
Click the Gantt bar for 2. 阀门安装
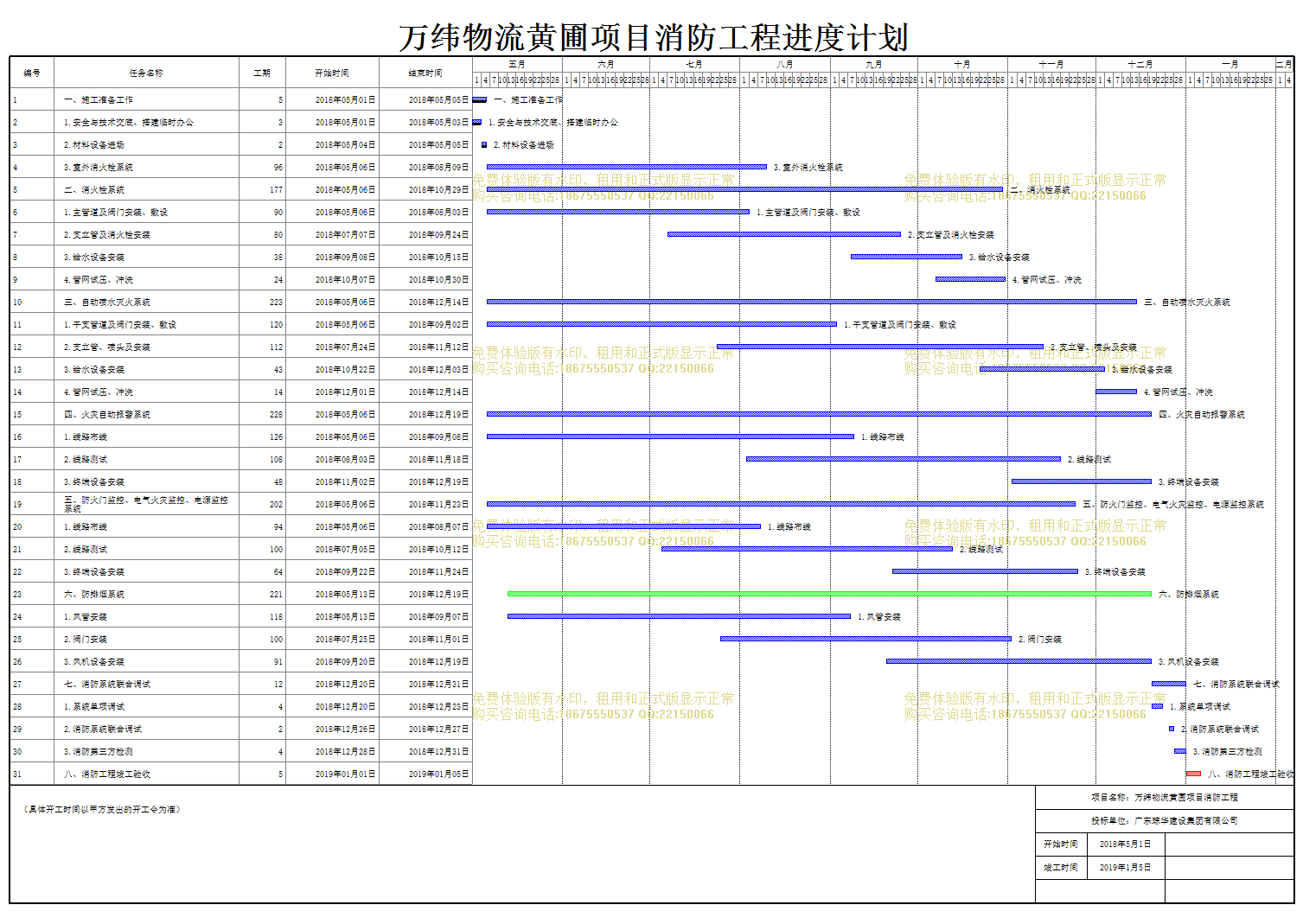pos(865,639)
